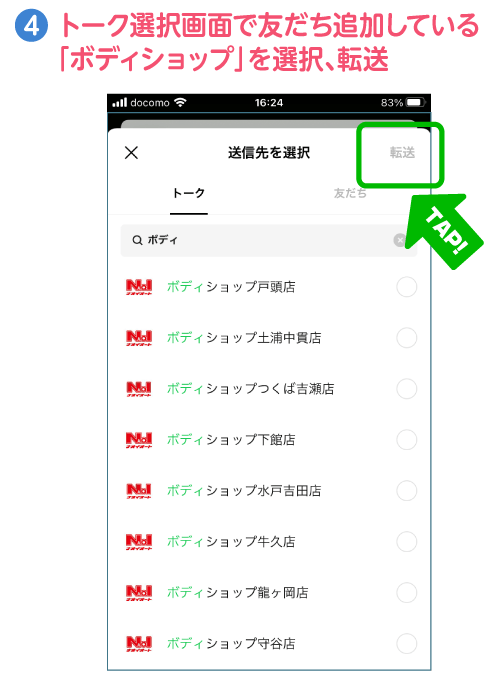Screen dimensions: 500x698
Task: Click the logo icon of ボディショップ守谷店
Action: pyautogui.click(x=139, y=644)
